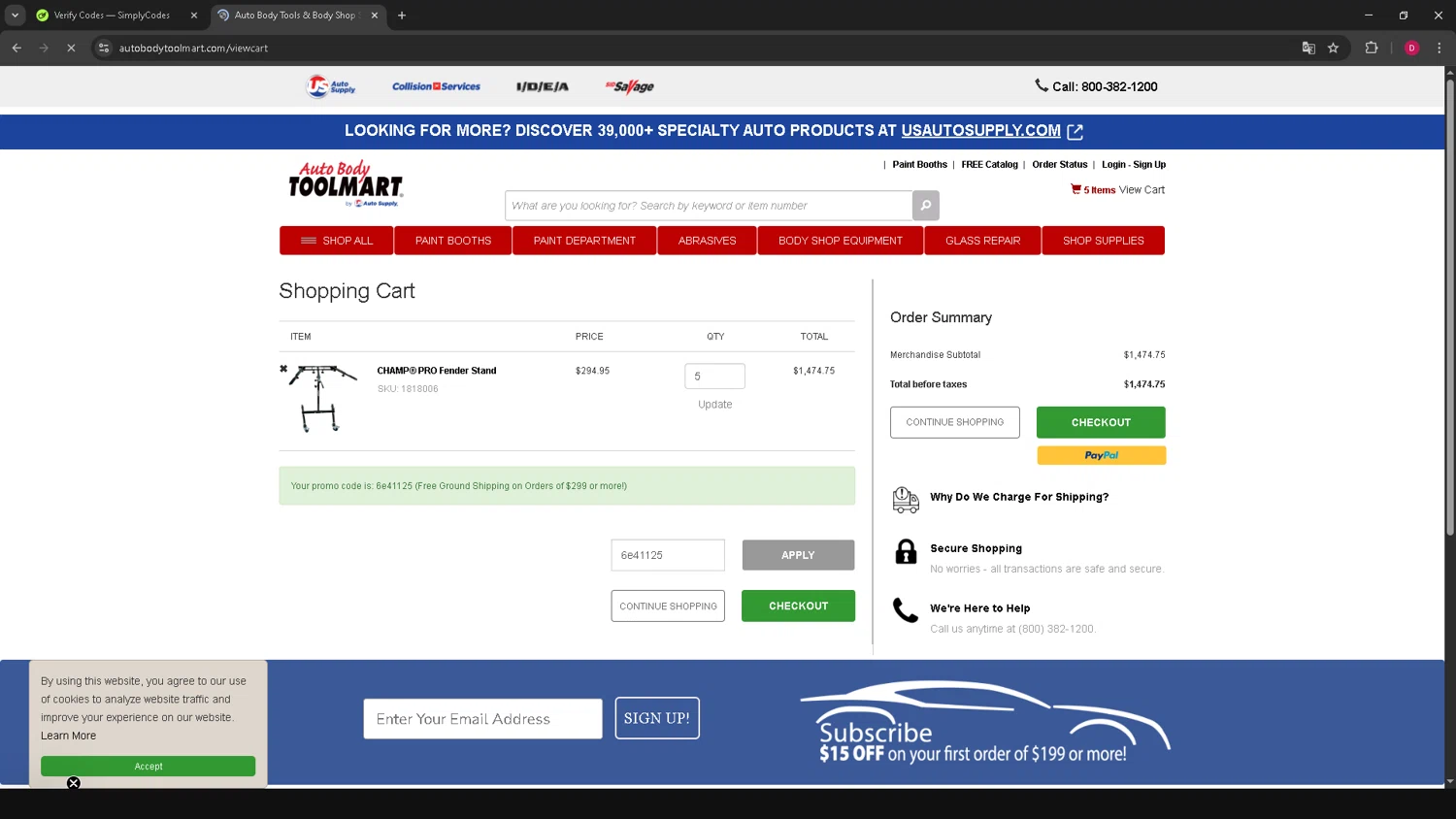Click Subscribe $15 OFF promo graphic
Viewport: 1456px width, 819px height.
(x=984, y=723)
